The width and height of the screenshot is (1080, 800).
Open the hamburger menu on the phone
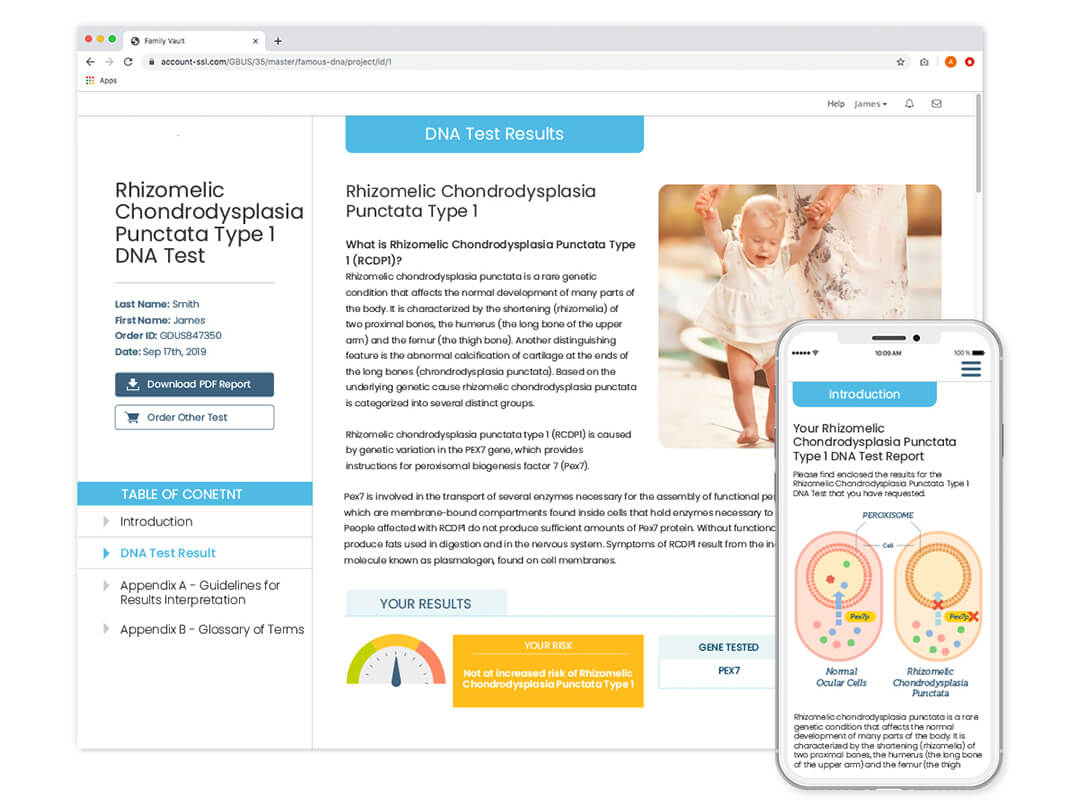coord(971,369)
